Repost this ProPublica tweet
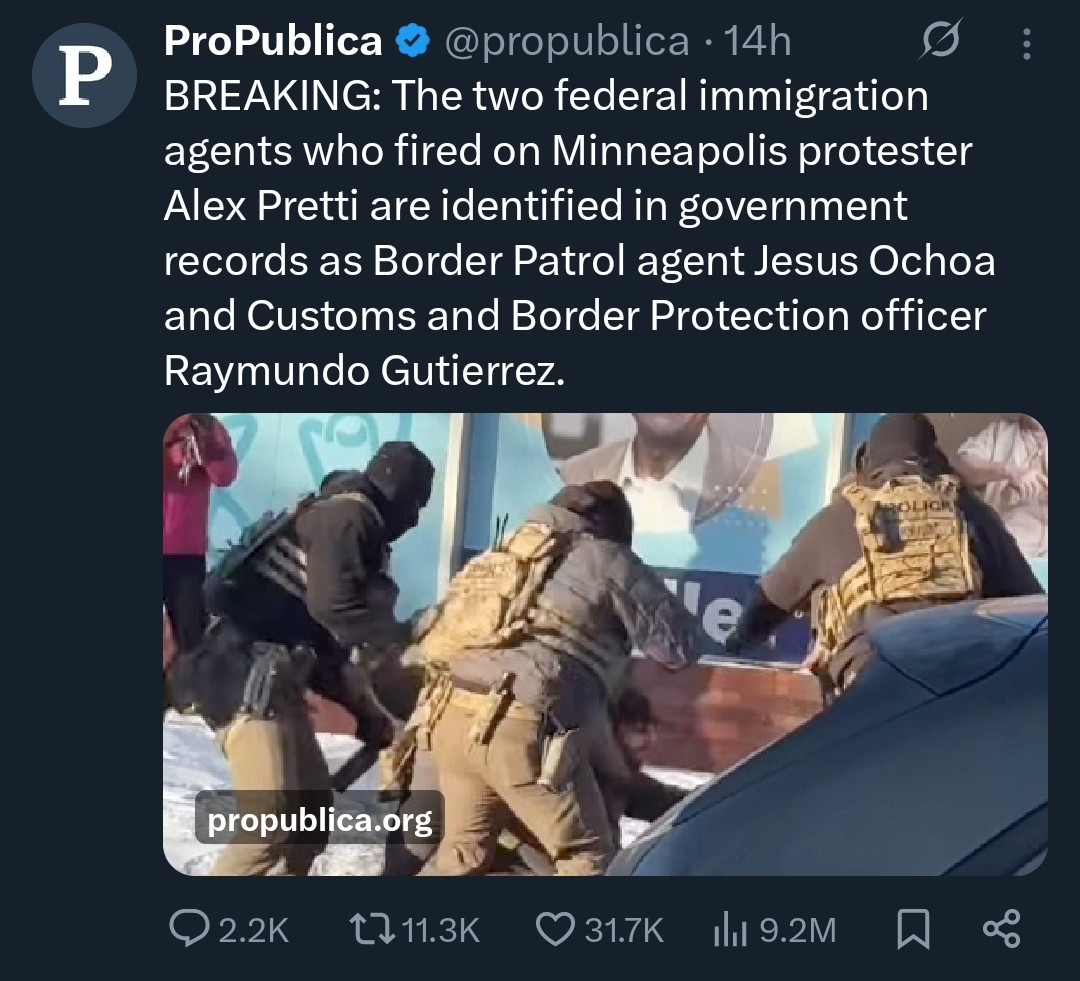Image resolution: width=1080 pixels, height=981 pixels. tap(372, 929)
